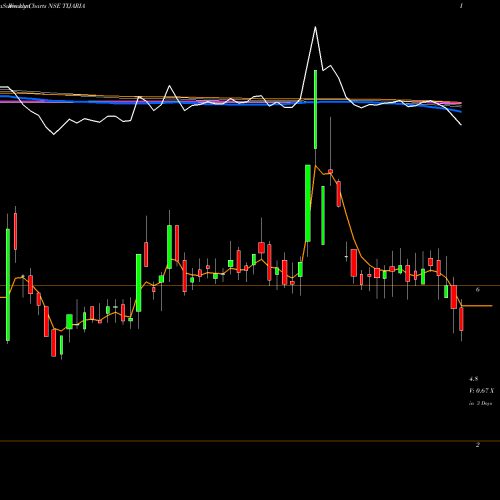Click the highest thin green candle below the white peak
The height and width of the screenshot is (500, 500).
point(315,109)
